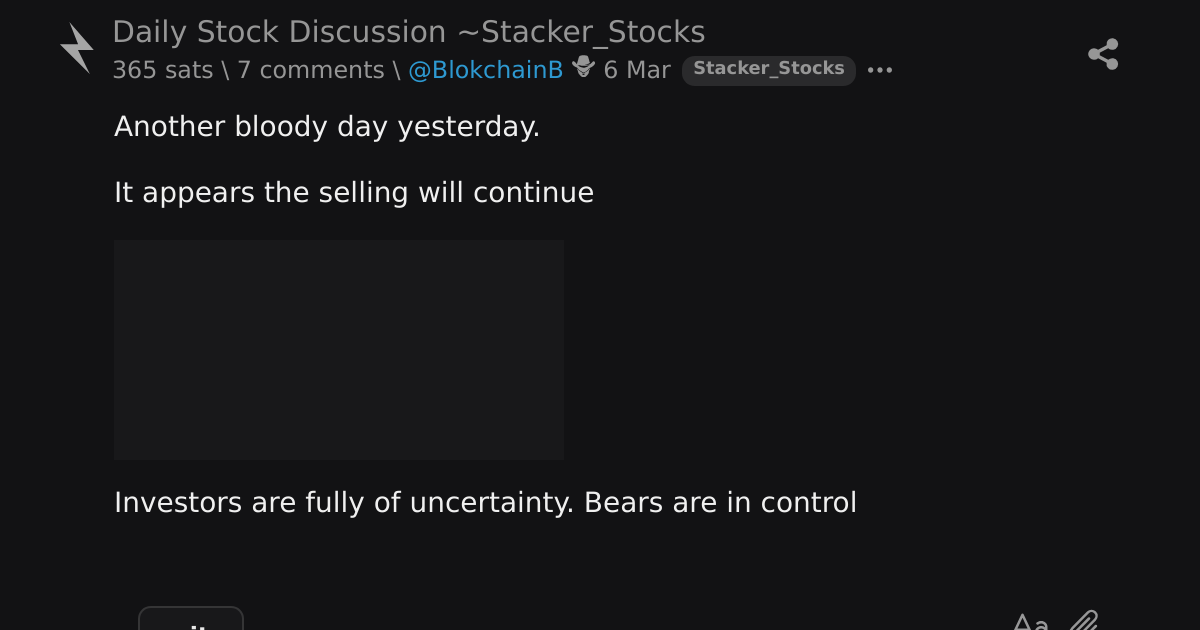
Task: Open the Daily Stock Discussion title
Action: (279, 32)
